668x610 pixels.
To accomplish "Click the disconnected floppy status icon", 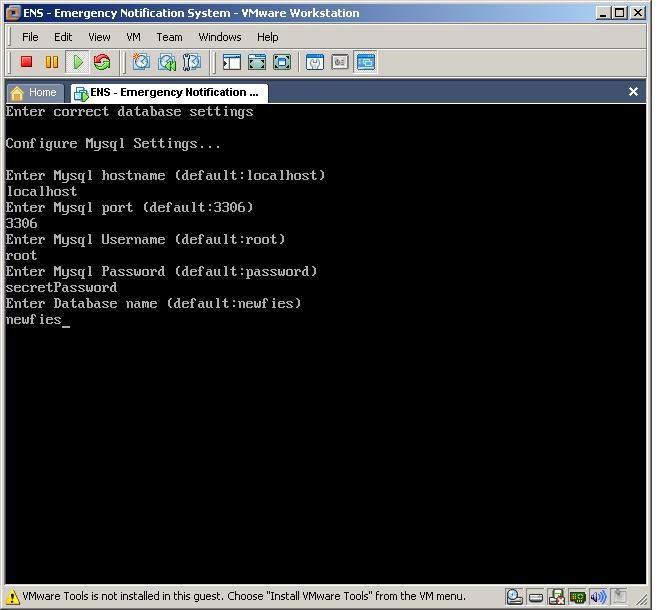I will (556, 597).
